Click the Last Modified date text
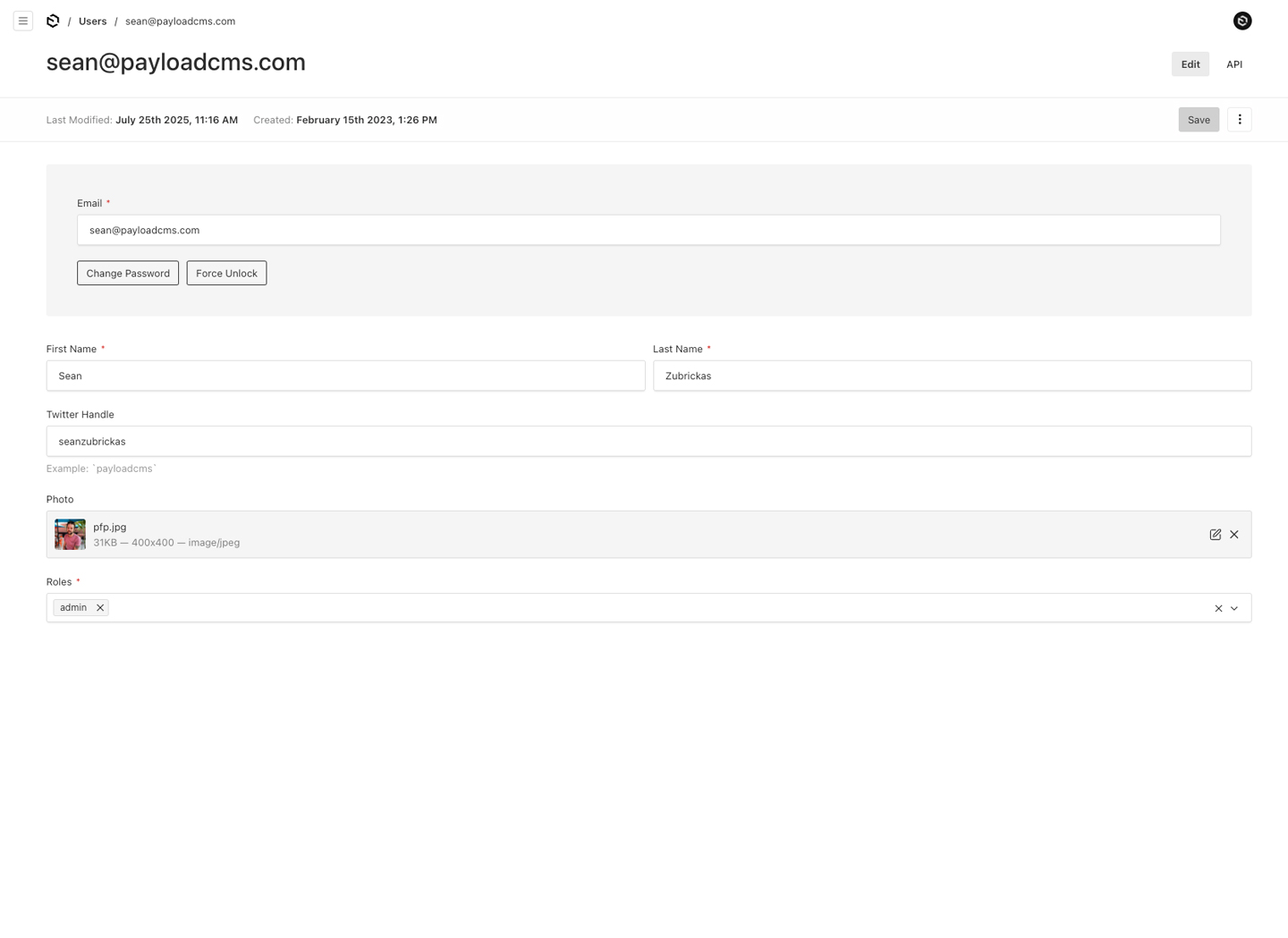This screenshot has height=938, width=1288. 176,120
